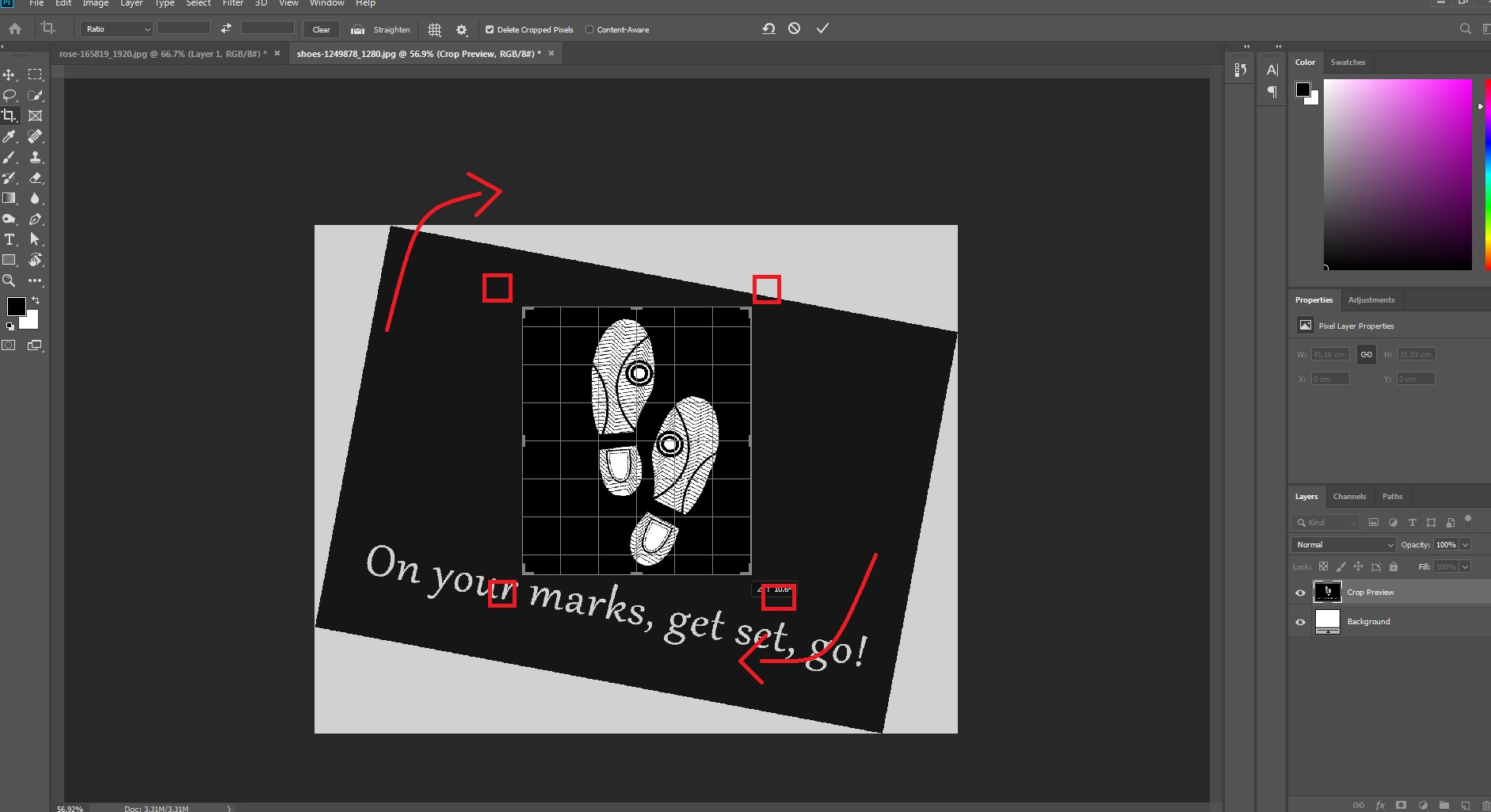The image size is (1491, 812).
Task: Select the Eyedropper tool
Action: [x=10, y=136]
